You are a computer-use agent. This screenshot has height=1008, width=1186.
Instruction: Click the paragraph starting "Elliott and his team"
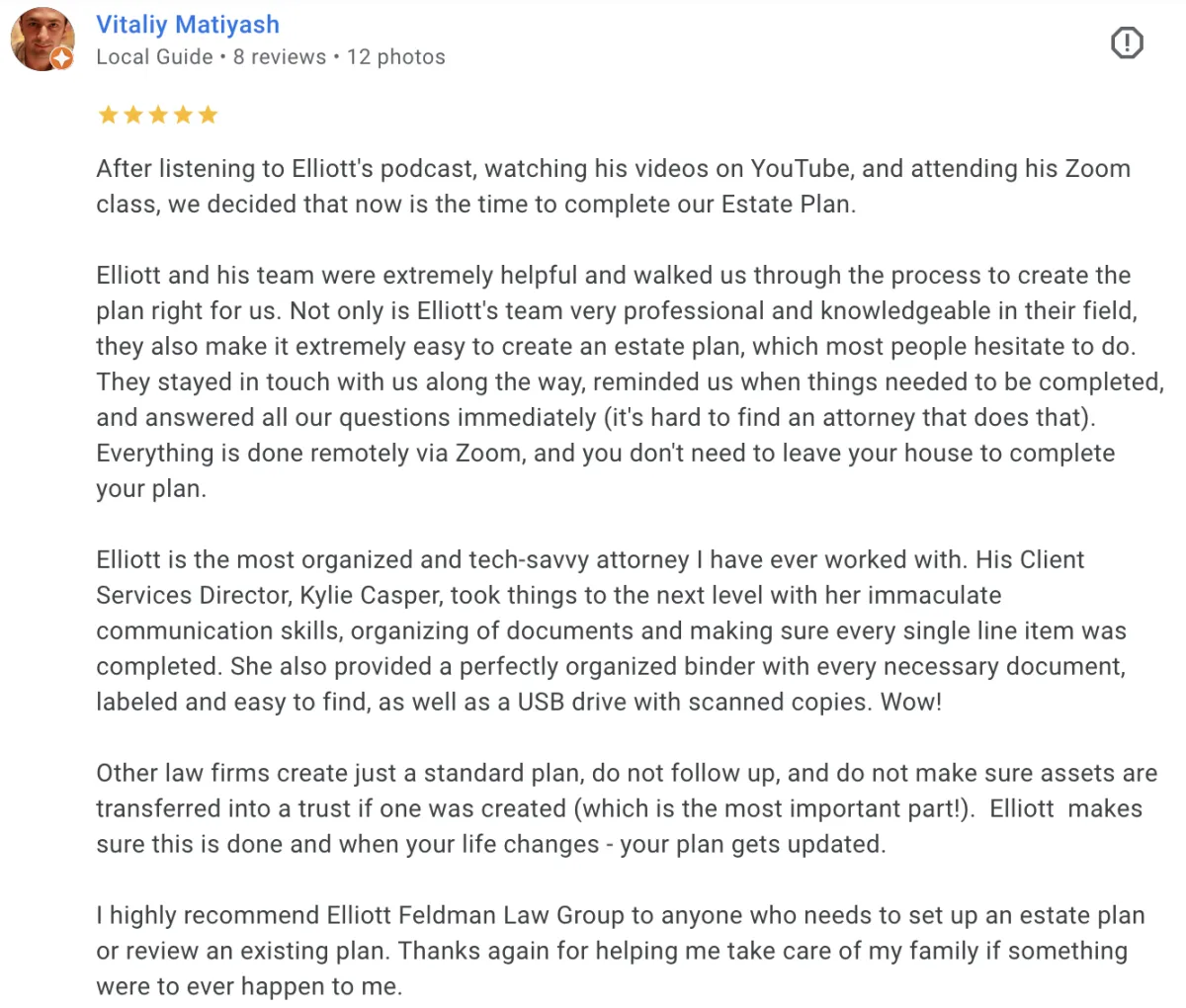tap(630, 381)
